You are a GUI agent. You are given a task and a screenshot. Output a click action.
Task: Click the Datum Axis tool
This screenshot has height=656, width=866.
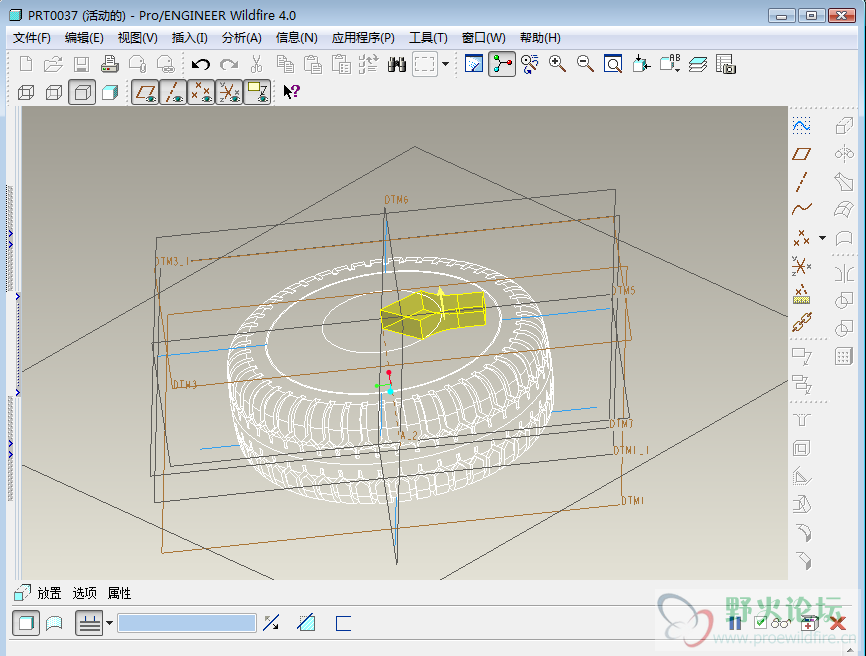coord(801,182)
